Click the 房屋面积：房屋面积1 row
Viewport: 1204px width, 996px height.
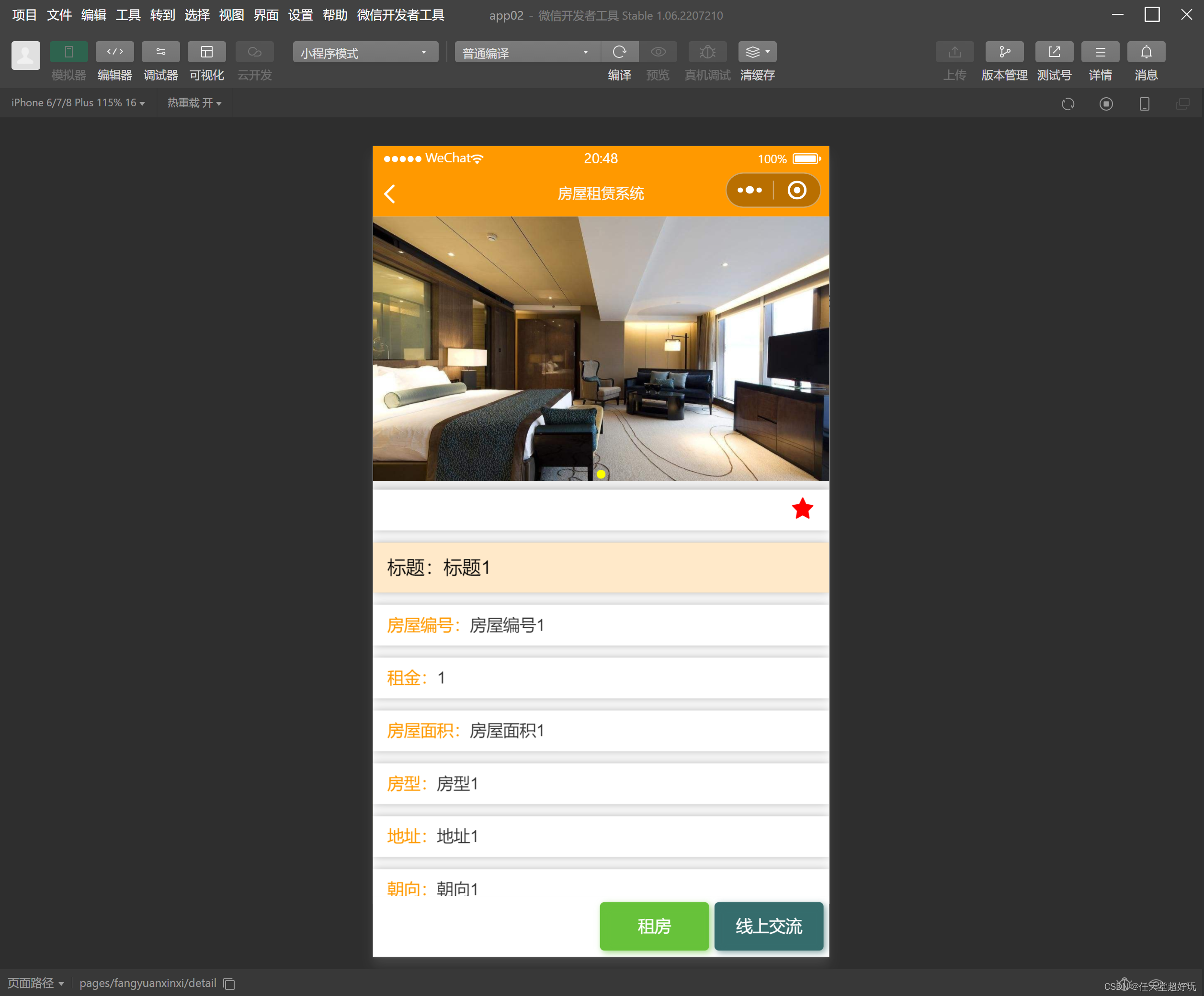tap(601, 731)
